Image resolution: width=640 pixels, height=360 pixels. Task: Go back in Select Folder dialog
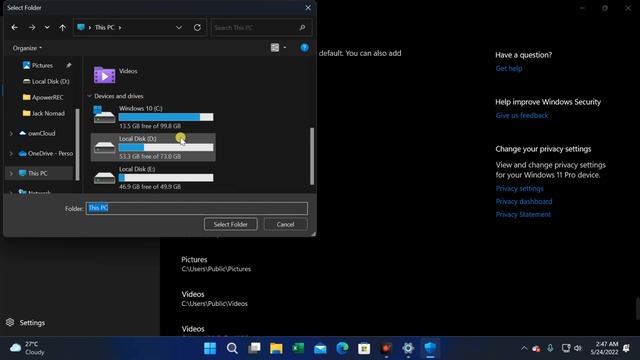pyautogui.click(x=15, y=27)
